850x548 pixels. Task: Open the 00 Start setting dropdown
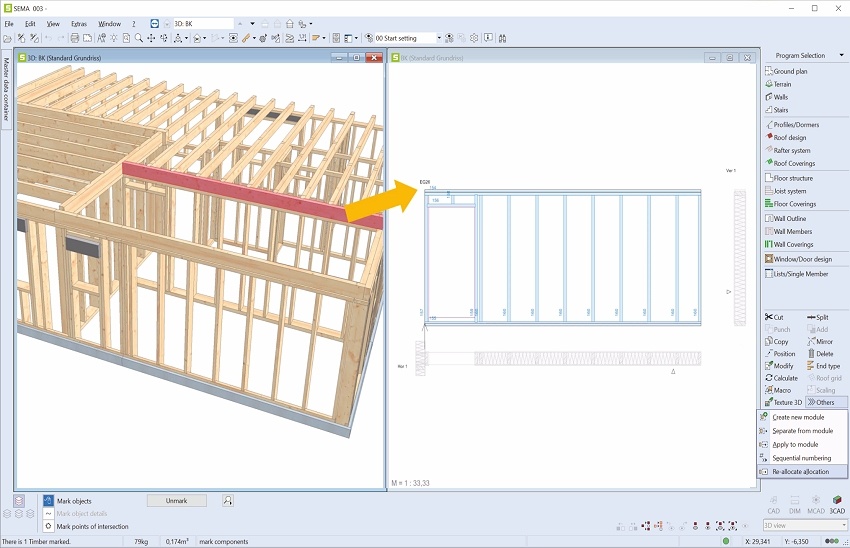439,38
